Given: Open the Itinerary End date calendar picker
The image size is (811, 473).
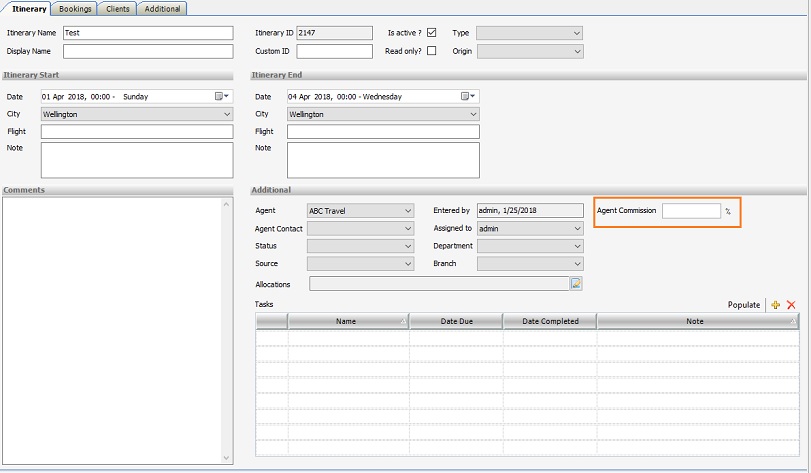Looking at the screenshot, I should click(467, 97).
